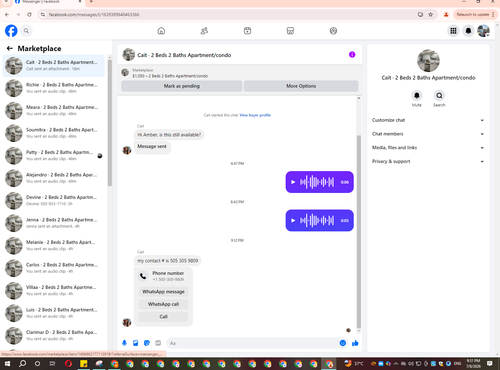Bookmark this page with star icon
Screen dimensions: 500x370
[x=431, y=14]
